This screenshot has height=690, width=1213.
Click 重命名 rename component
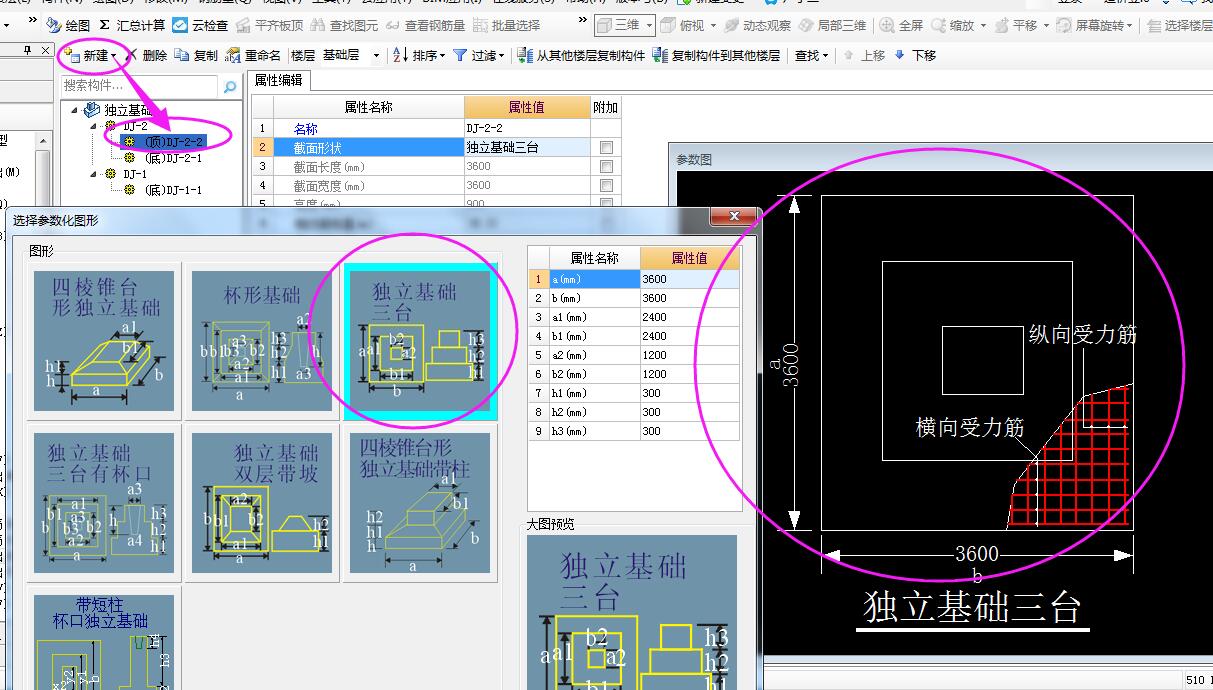point(253,56)
